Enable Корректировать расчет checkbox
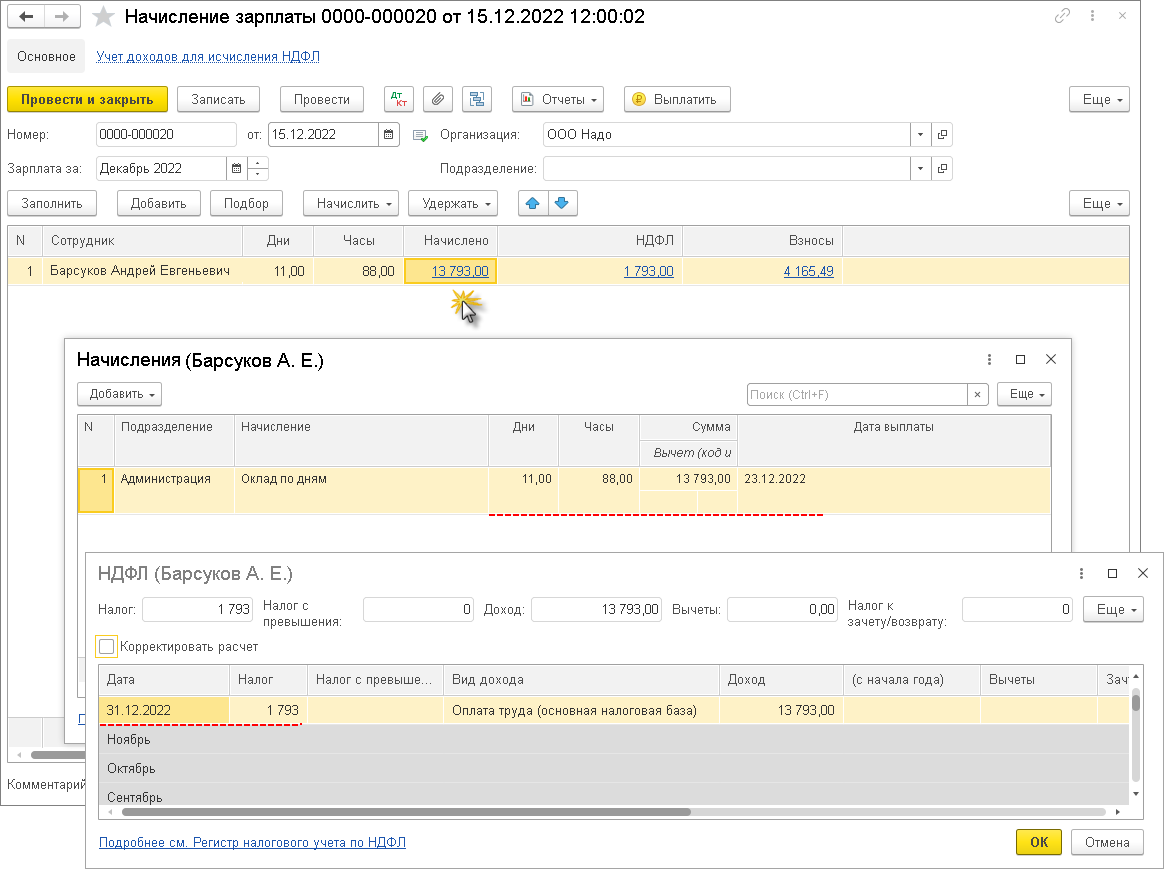 coord(107,646)
